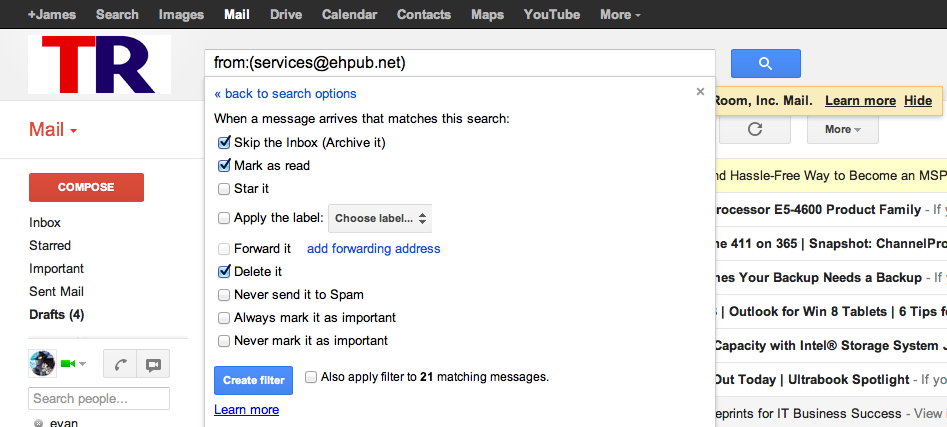
Task: Click add forwarding address link
Action: click(x=374, y=248)
